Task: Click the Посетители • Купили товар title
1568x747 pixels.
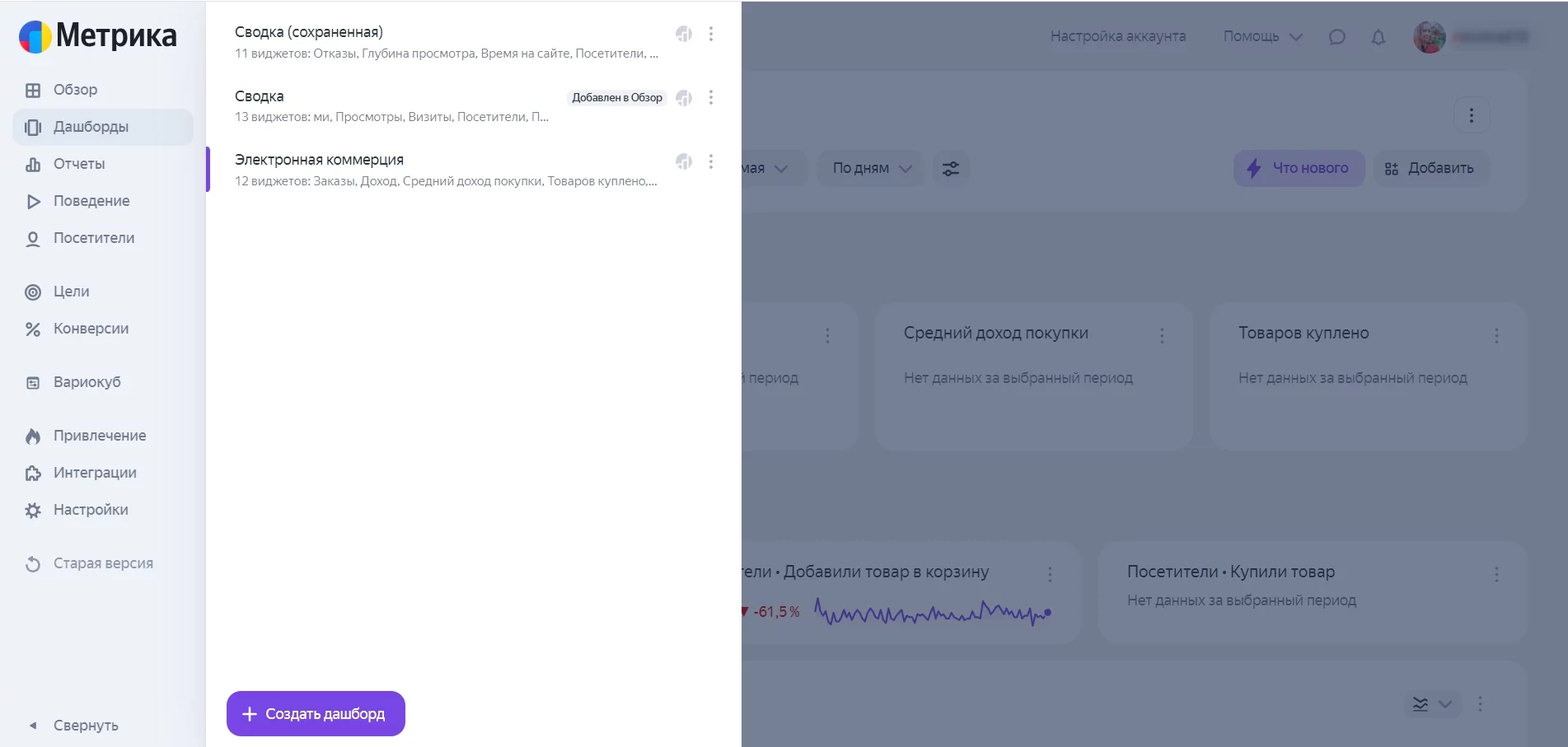Action: coord(1231,572)
